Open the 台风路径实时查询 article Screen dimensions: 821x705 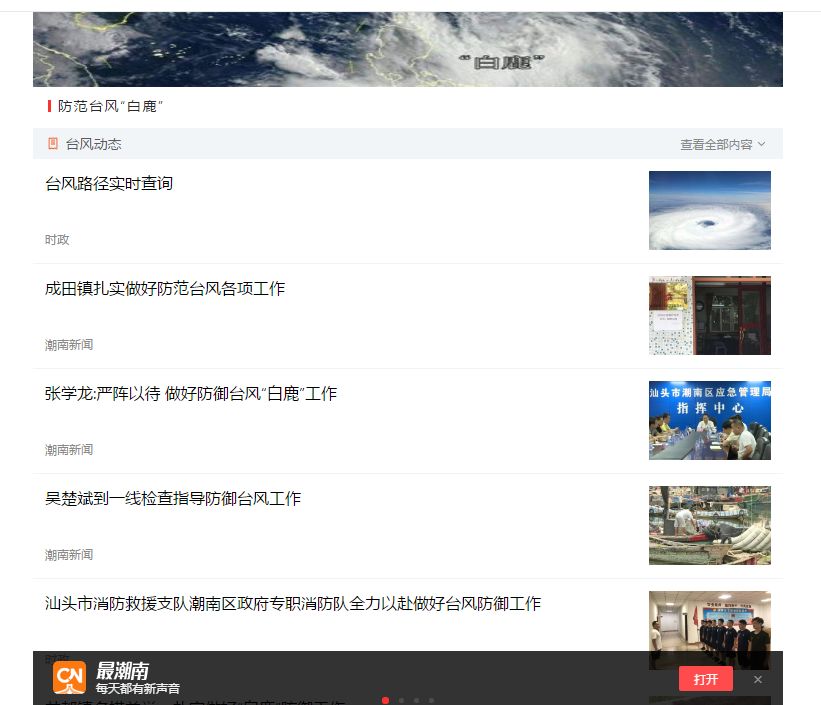[109, 183]
